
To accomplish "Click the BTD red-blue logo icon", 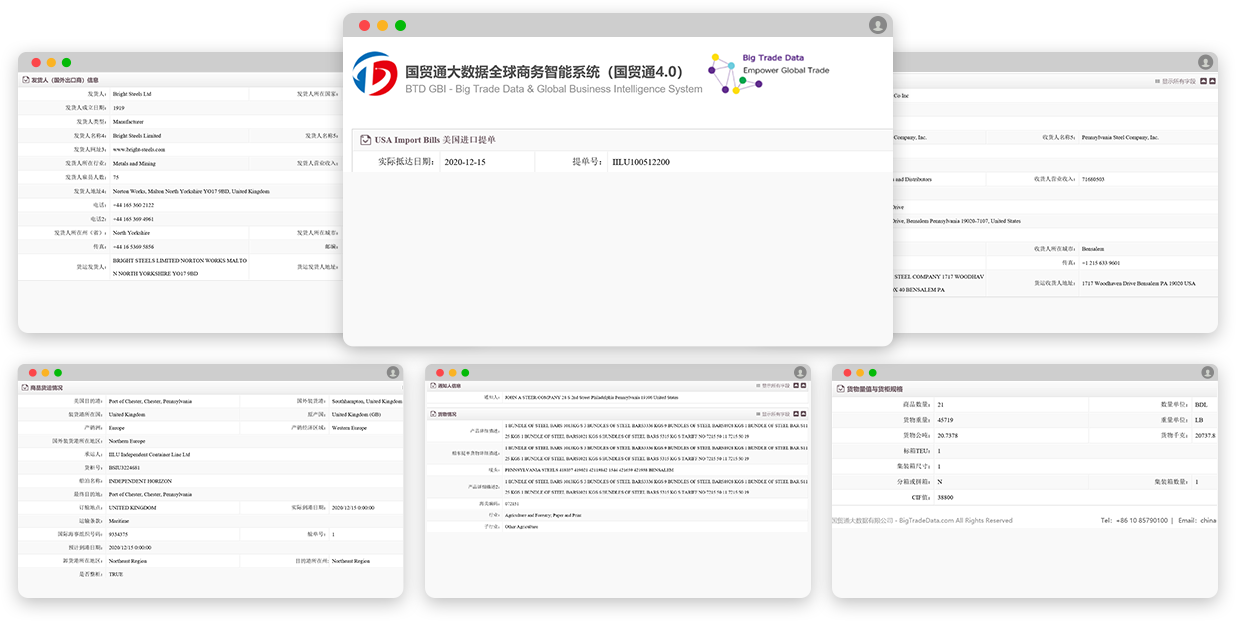I will [375, 73].
